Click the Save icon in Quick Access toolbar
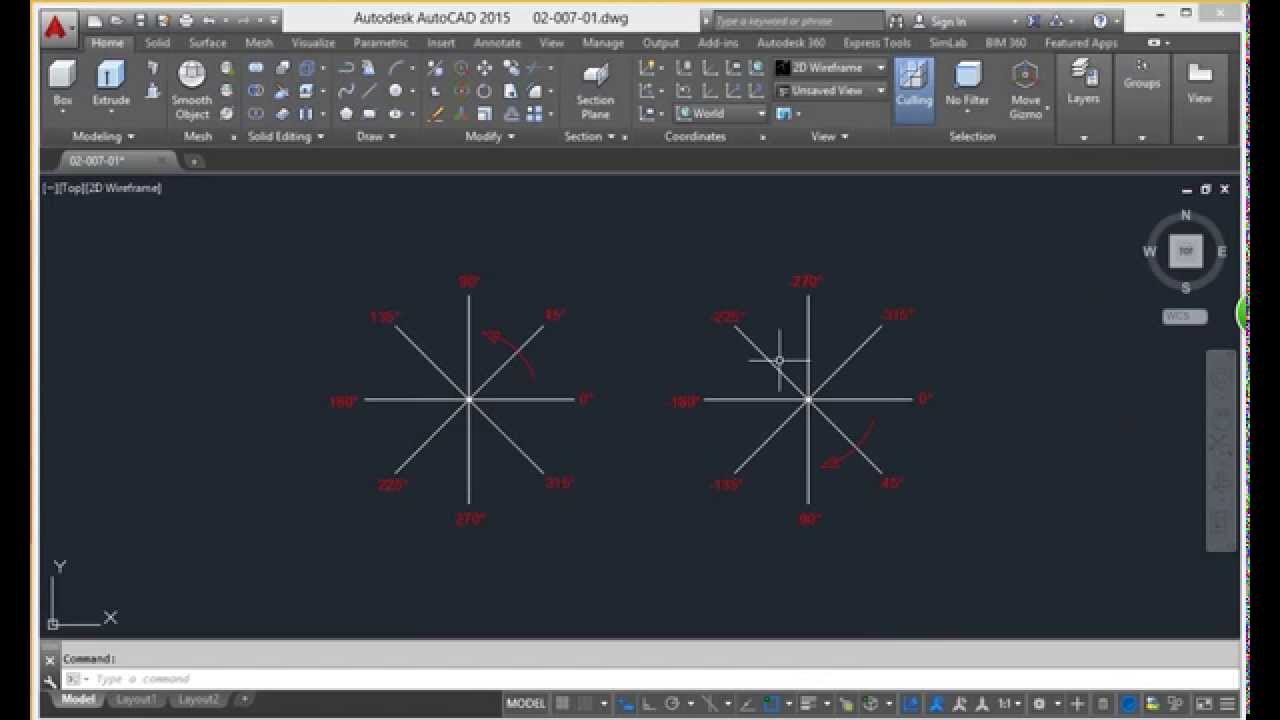Image resolution: width=1280 pixels, height=720 pixels. [140, 20]
